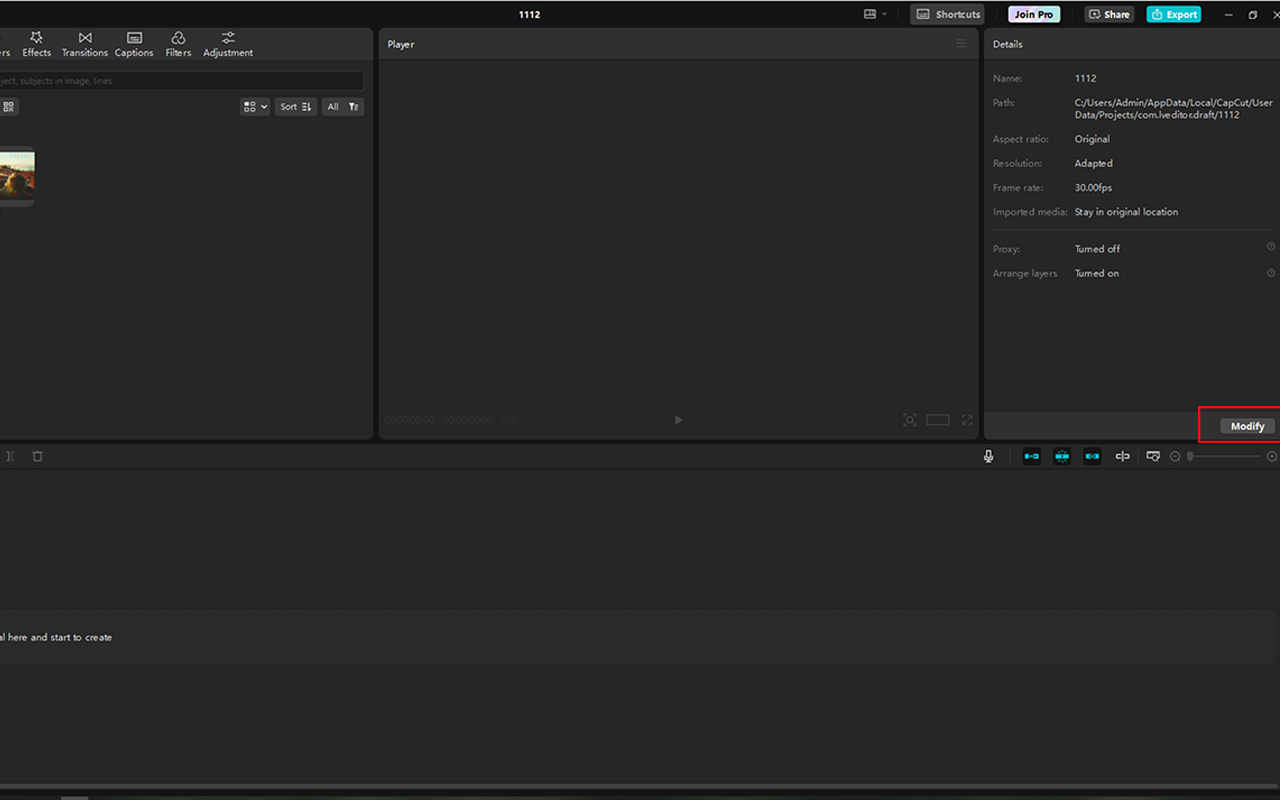Select the imported media thumbnail

pos(17,177)
